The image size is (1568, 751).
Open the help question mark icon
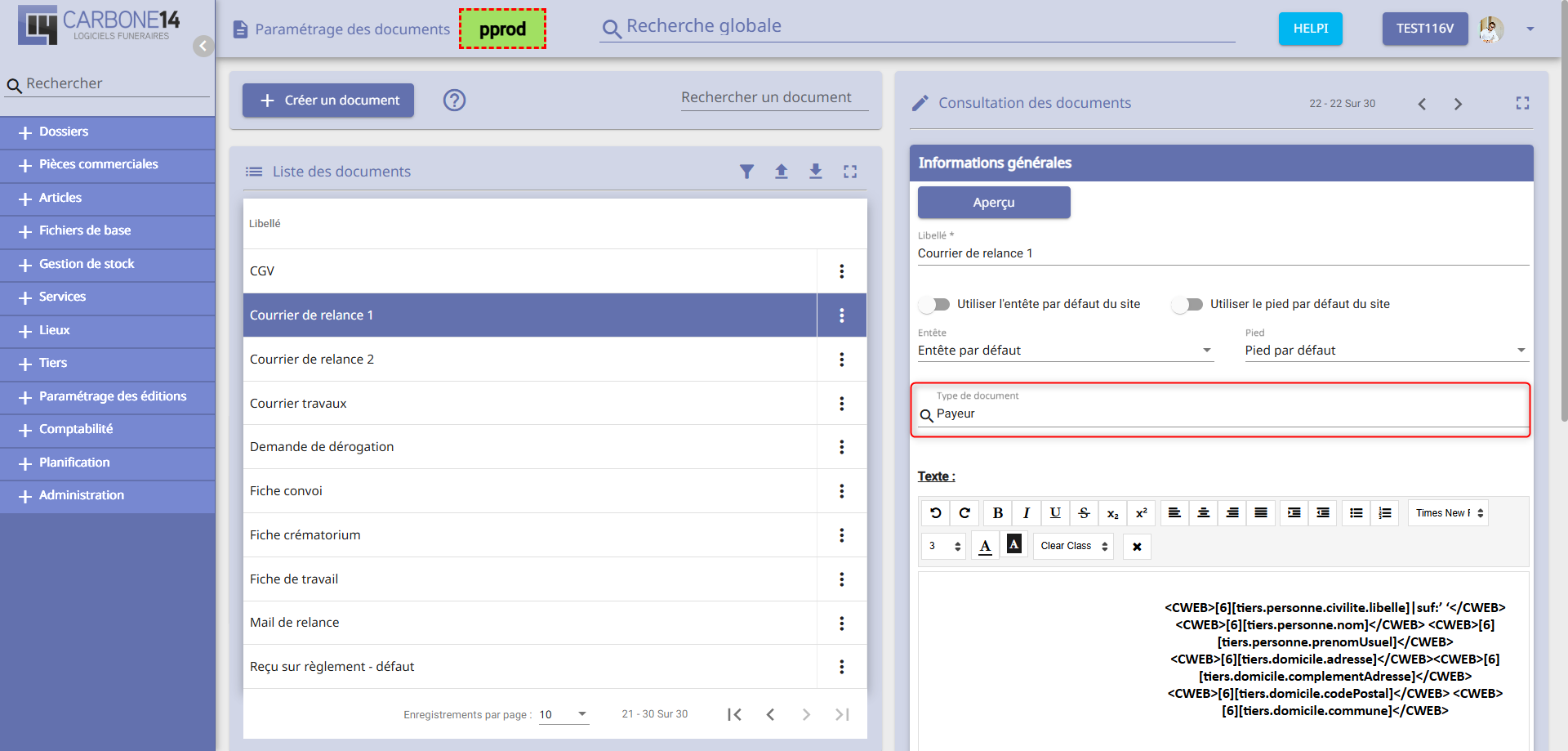coord(454,100)
